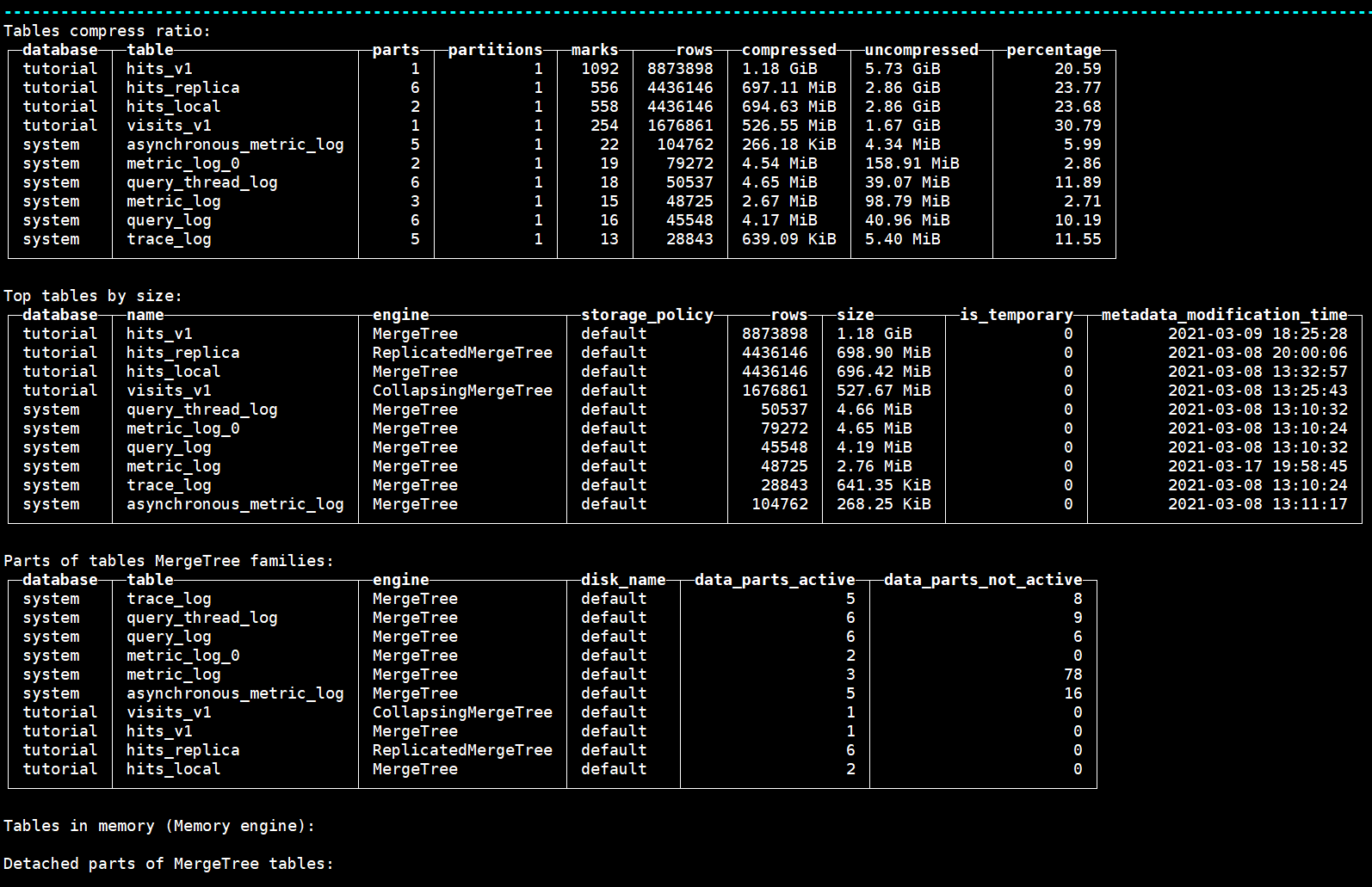Click the 5.73 GiB uncompressed value
The image size is (1372, 887).
pyautogui.click(x=902, y=69)
